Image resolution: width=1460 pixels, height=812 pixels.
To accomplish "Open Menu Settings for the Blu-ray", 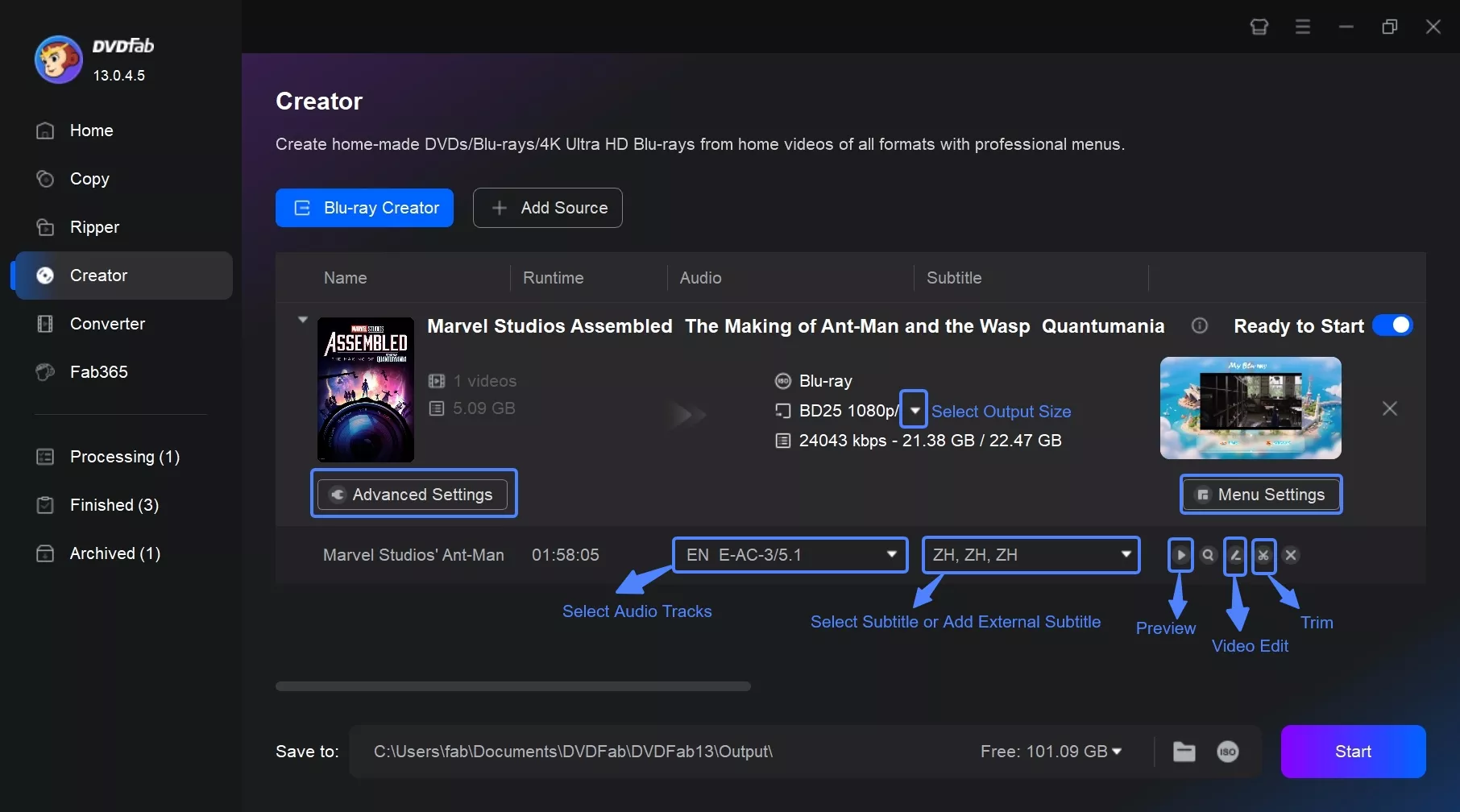I will click(x=1260, y=494).
